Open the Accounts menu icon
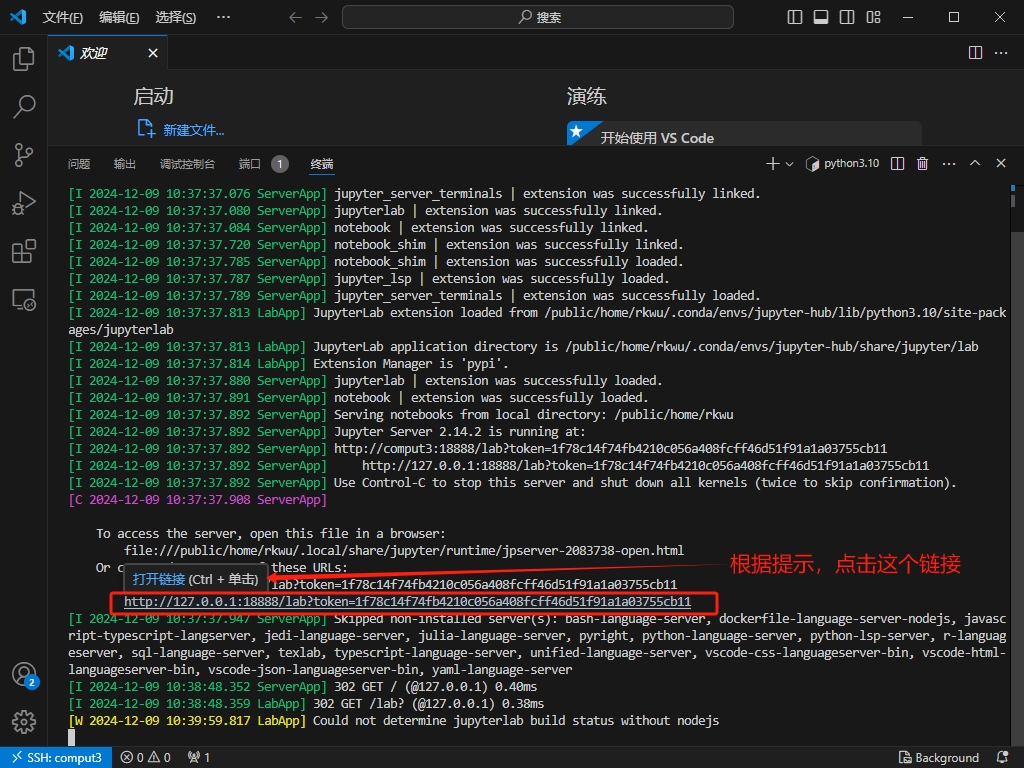Image resolution: width=1024 pixels, height=768 pixels. point(24,675)
